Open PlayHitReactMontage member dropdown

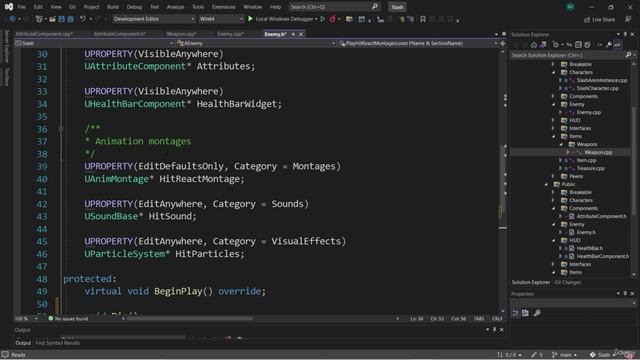pyautogui.click(x=418, y=43)
